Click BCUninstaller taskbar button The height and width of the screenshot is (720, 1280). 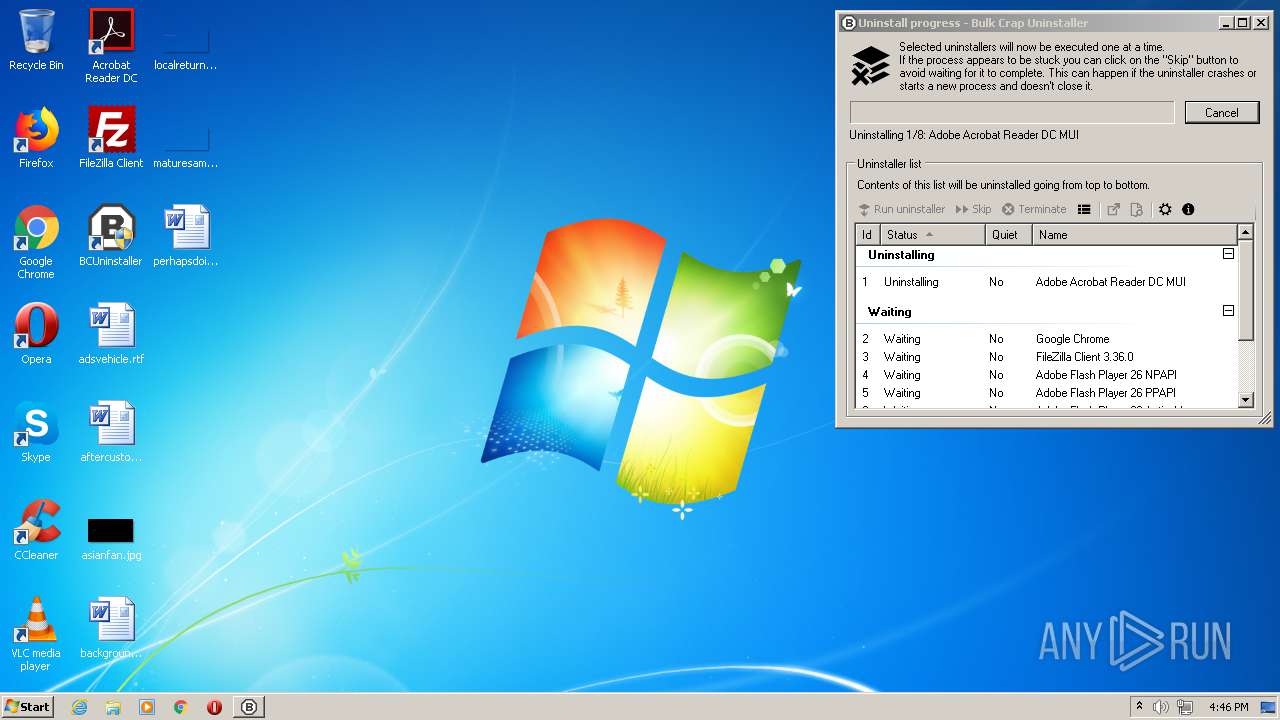coord(249,707)
